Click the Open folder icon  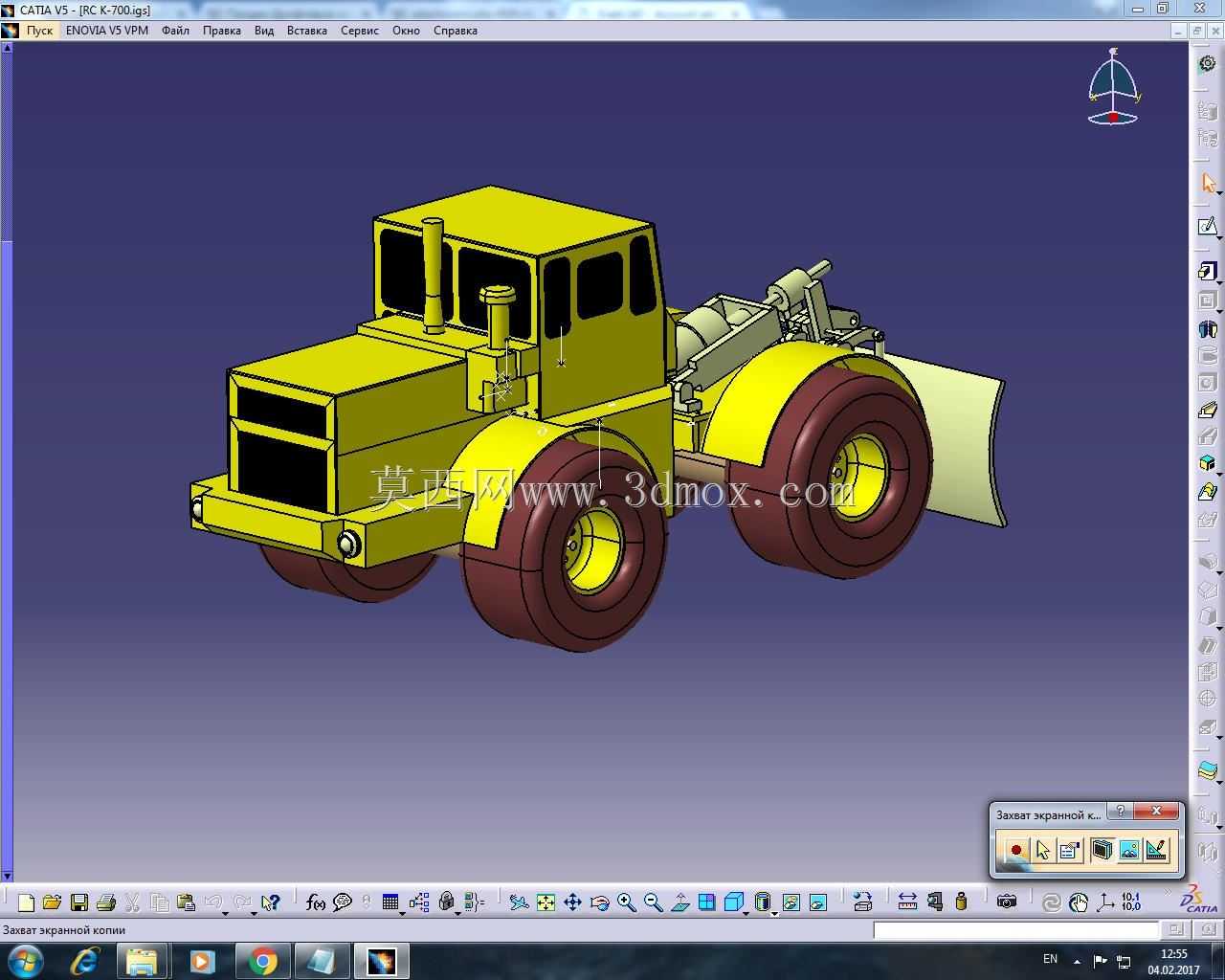[x=52, y=902]
